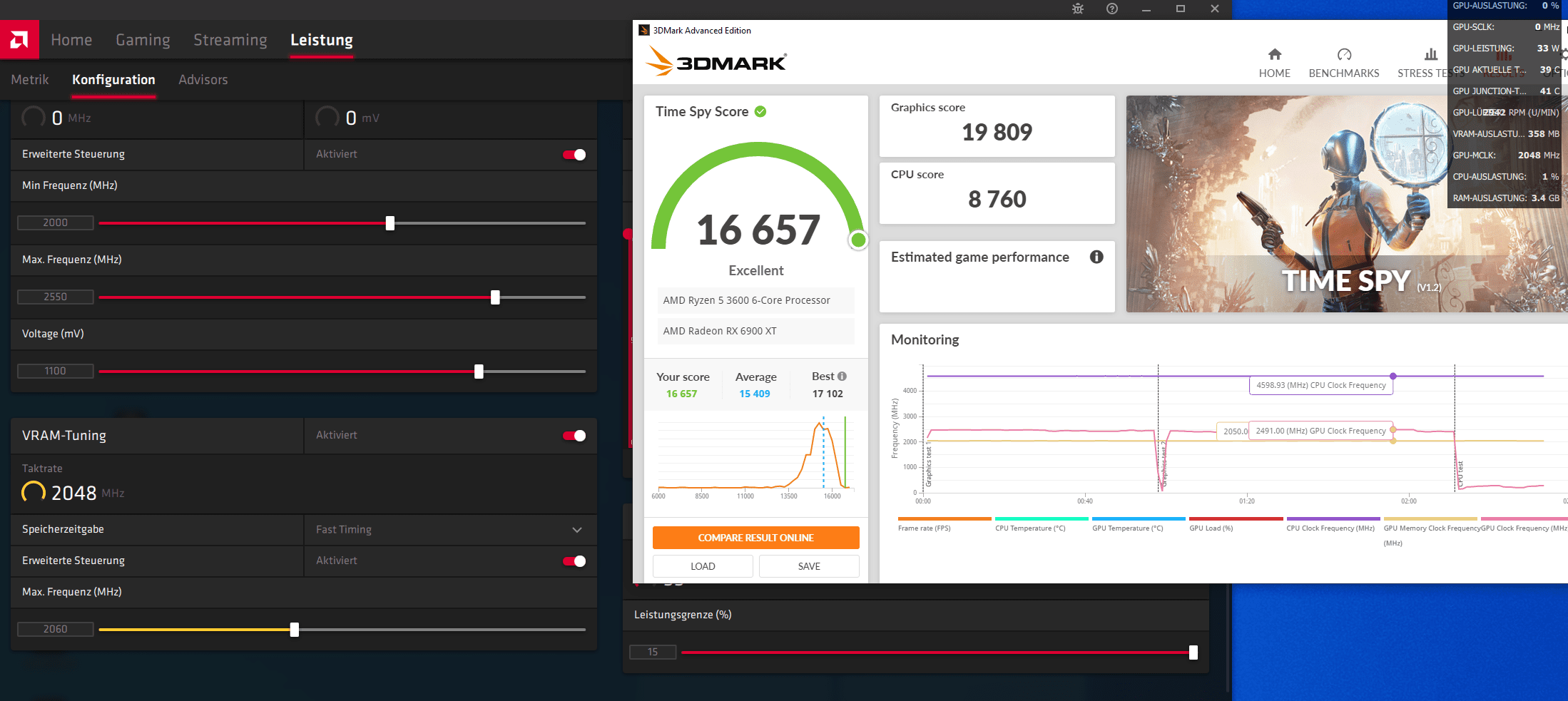Toggle VRAM Erweiterte Steuerung switch

tap(574, 561)
